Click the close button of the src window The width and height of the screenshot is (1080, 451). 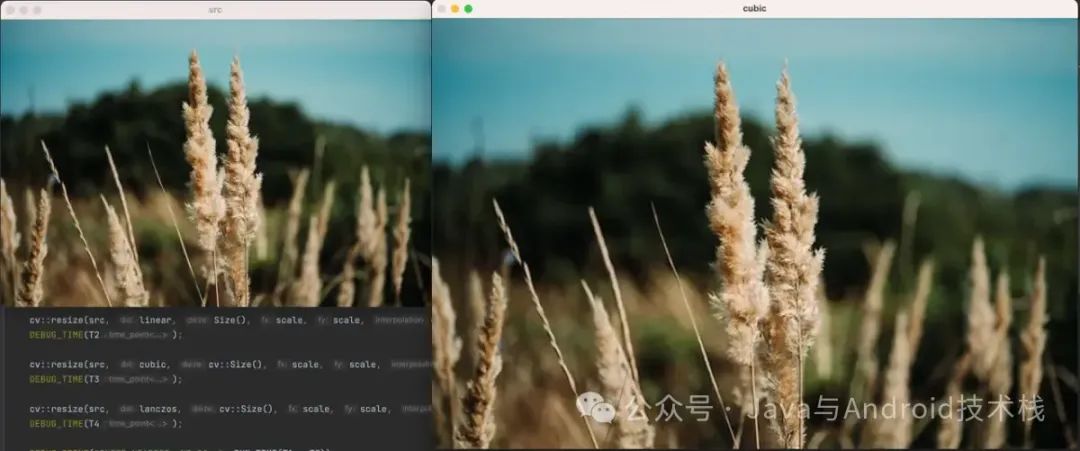(x=10, y=10)
